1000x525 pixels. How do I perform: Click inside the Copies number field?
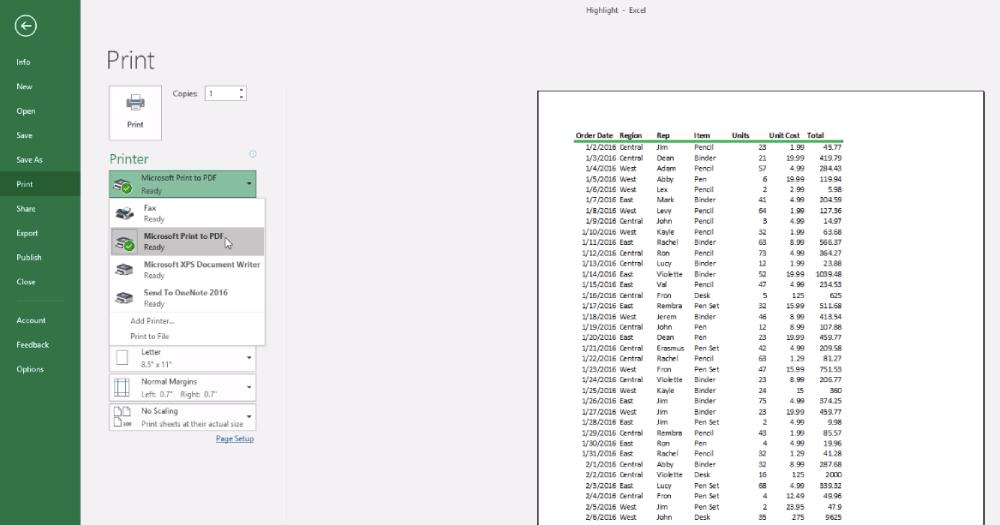(x=220, y=94)
